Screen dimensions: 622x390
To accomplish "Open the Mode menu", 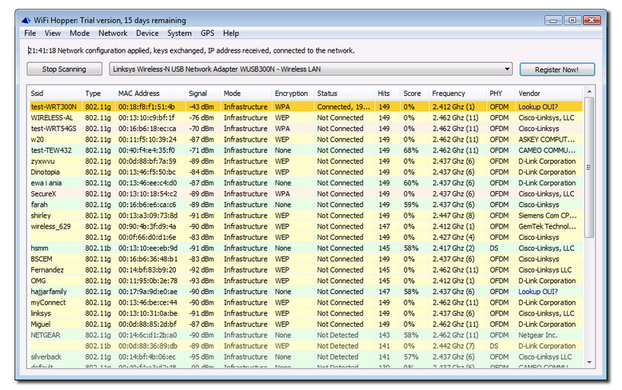I will pyautogui.click(x=79, y=33).
